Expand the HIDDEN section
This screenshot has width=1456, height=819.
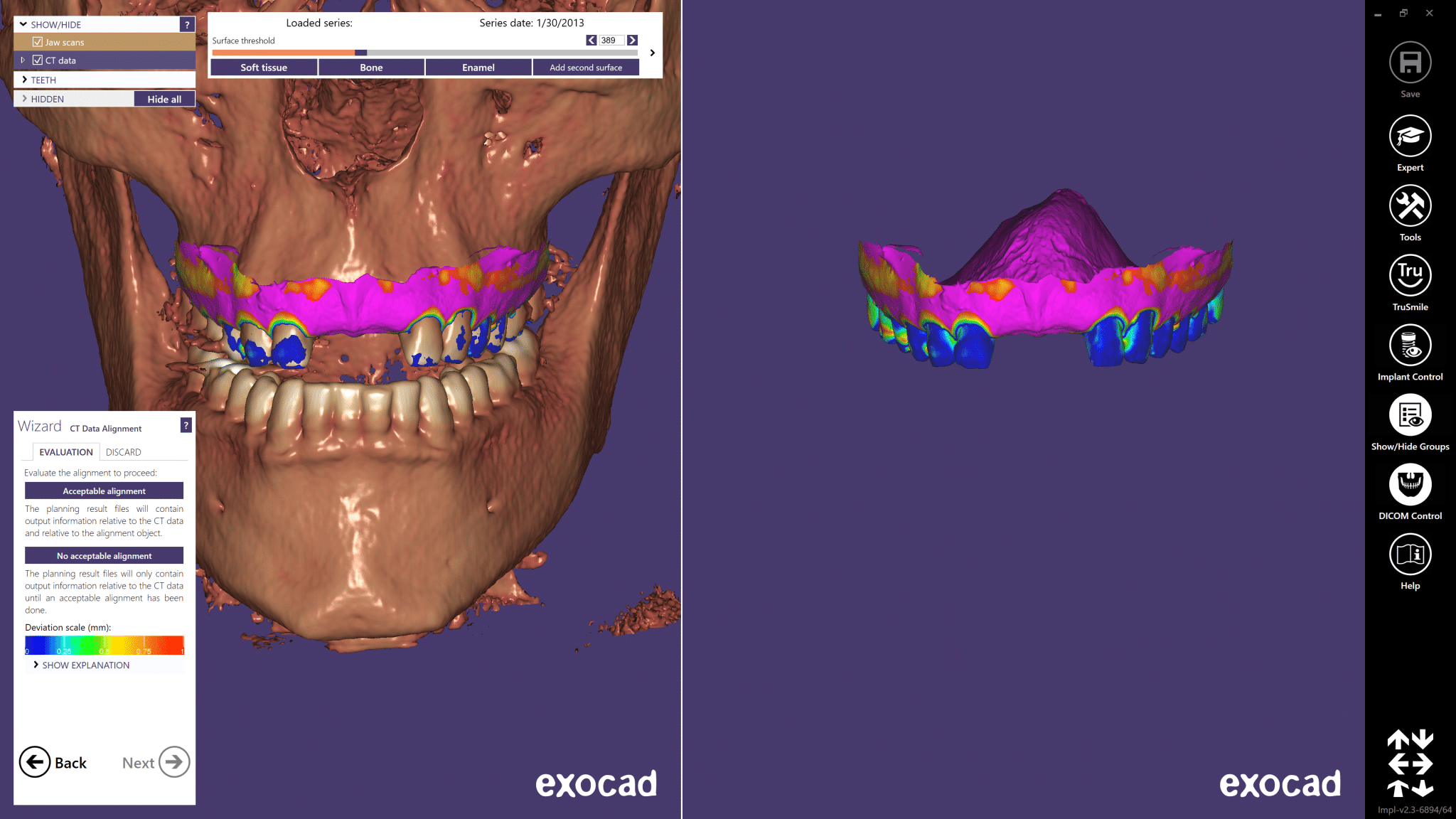click(x=25, y=99)
